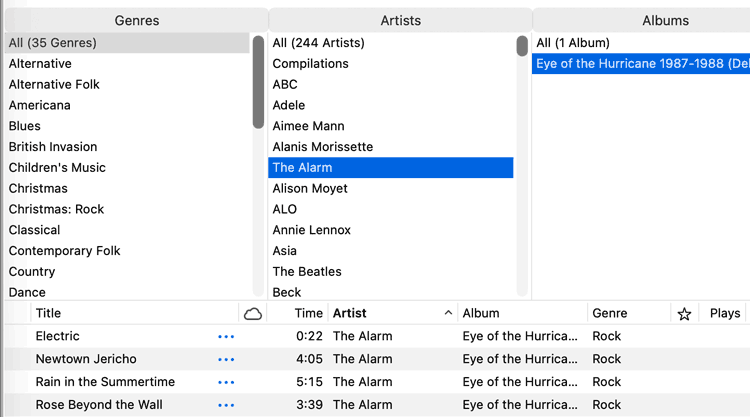Click the Artists browser column header

(401, 21)
